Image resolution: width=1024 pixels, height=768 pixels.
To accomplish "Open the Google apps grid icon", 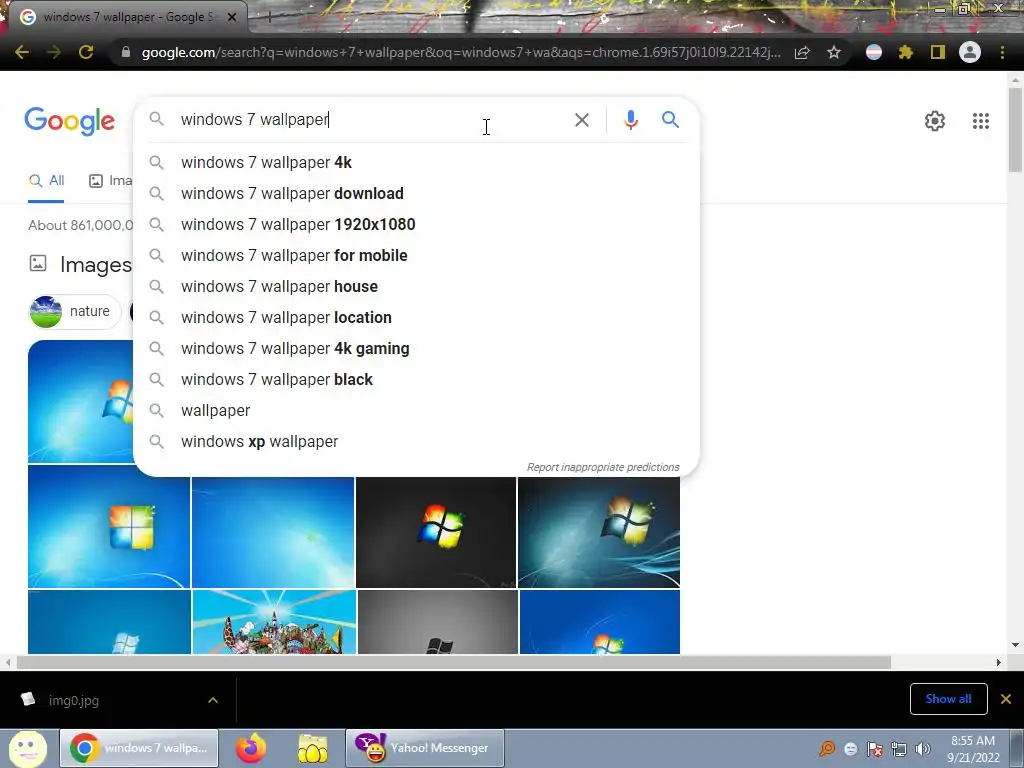I will [x=980, y=121].
